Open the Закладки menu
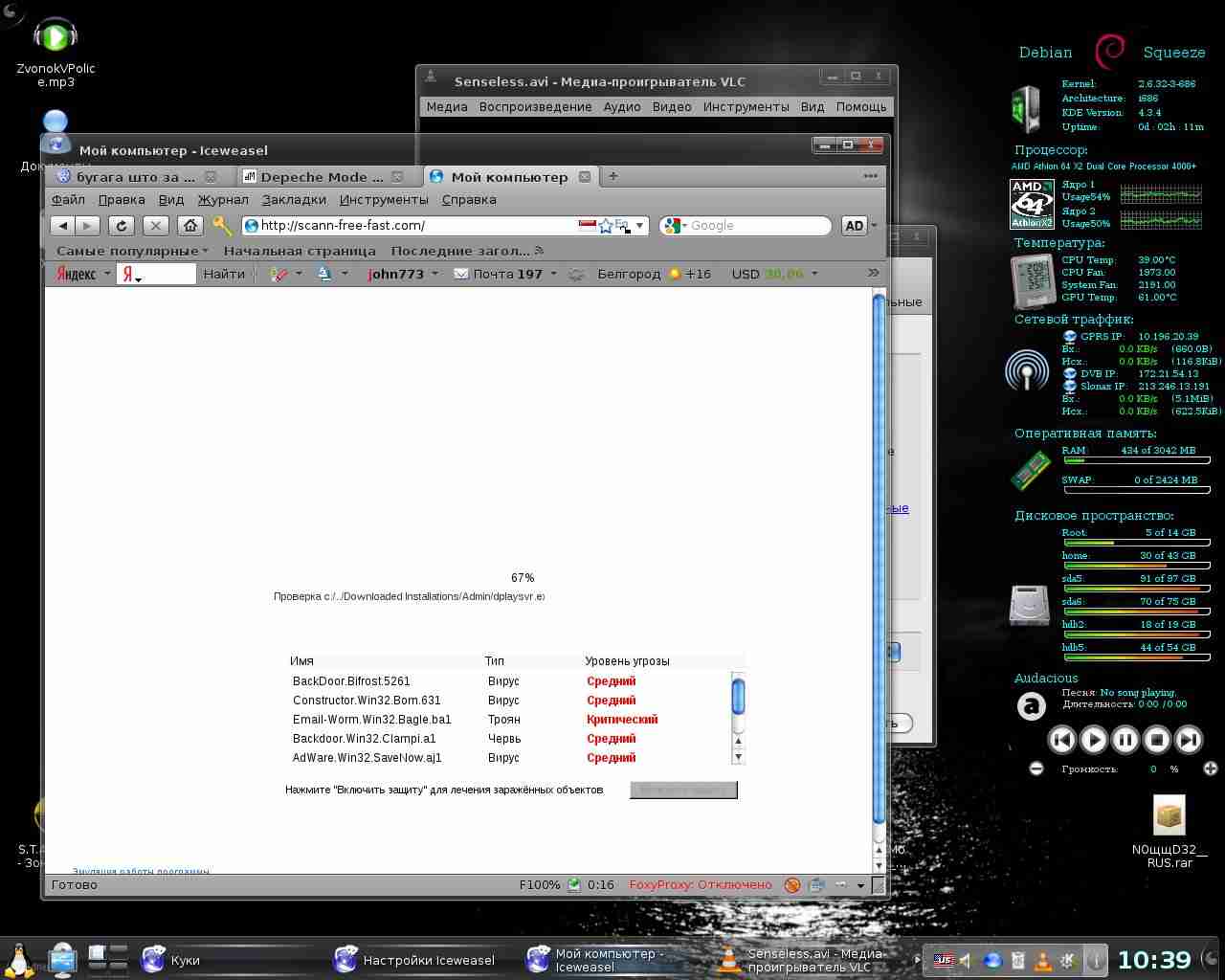 pyautogui.click(x=294, y=200)
